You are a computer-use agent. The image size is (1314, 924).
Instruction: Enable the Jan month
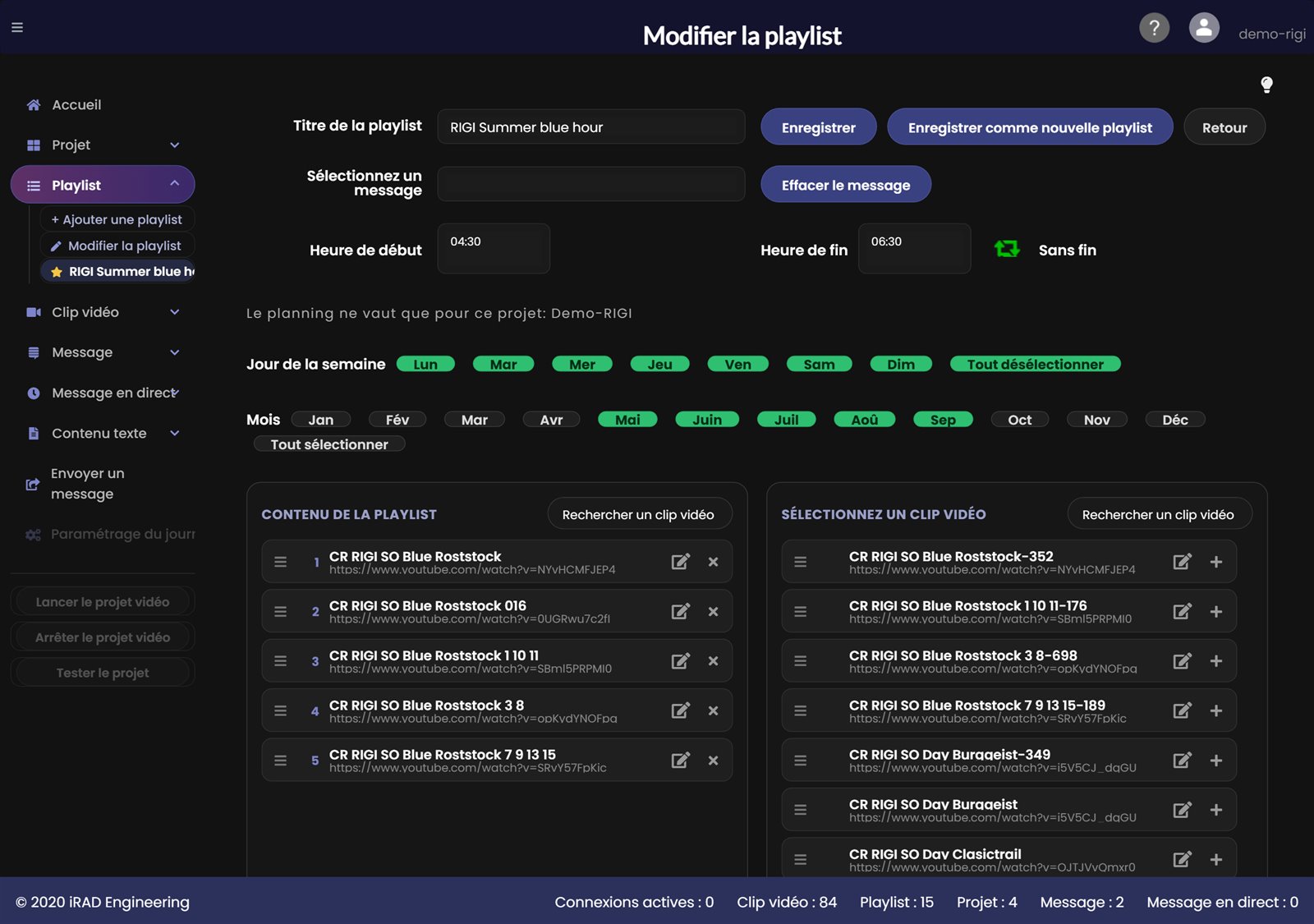pyautogui.click(x=321, y=420)
